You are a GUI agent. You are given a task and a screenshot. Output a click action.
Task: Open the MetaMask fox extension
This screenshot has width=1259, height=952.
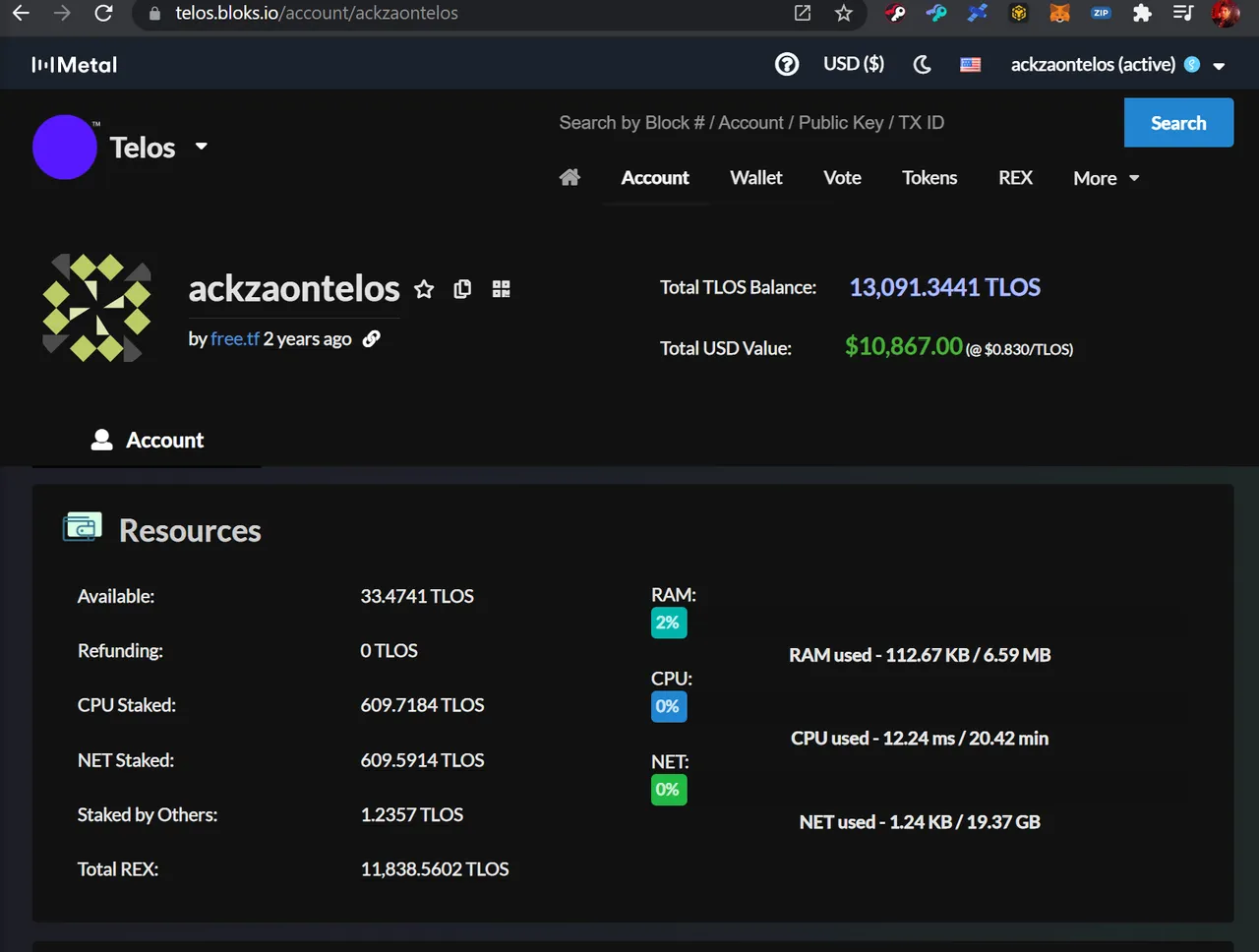tap(1059, 13)
